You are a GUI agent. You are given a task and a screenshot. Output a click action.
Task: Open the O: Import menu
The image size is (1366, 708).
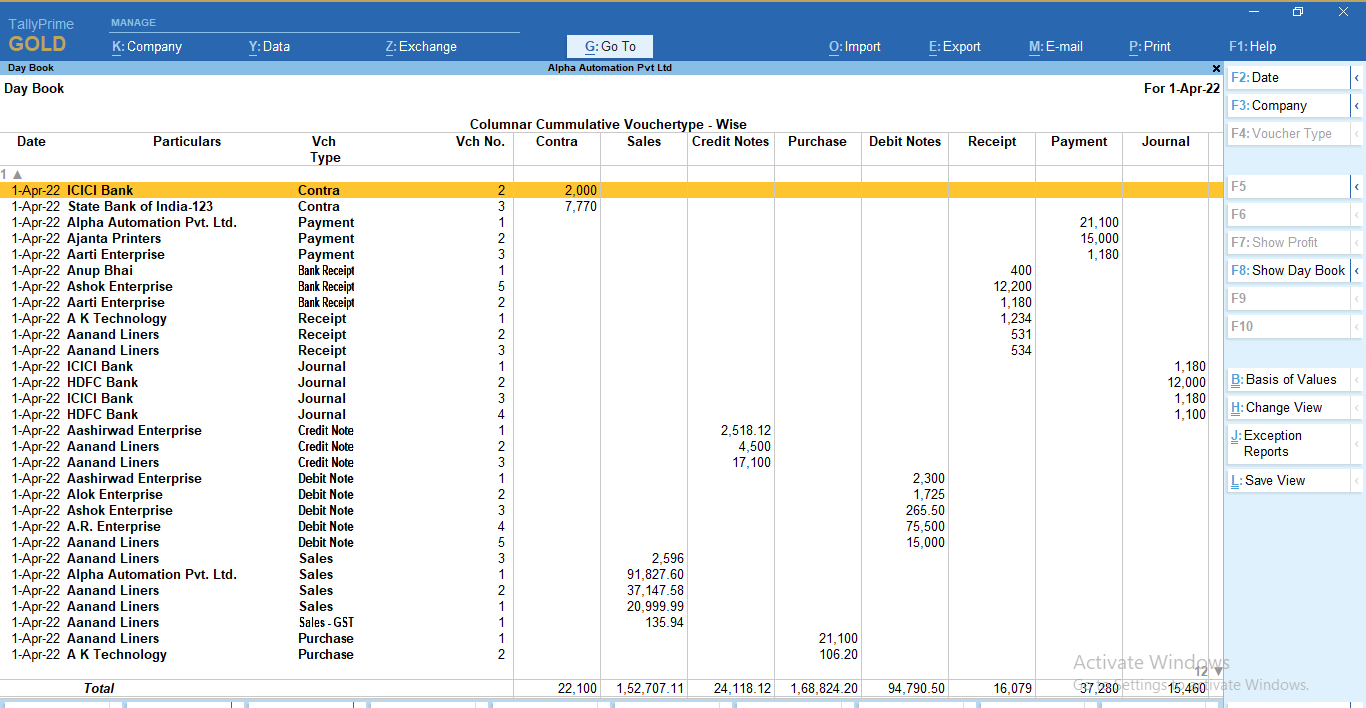click(x=854, y=46)
